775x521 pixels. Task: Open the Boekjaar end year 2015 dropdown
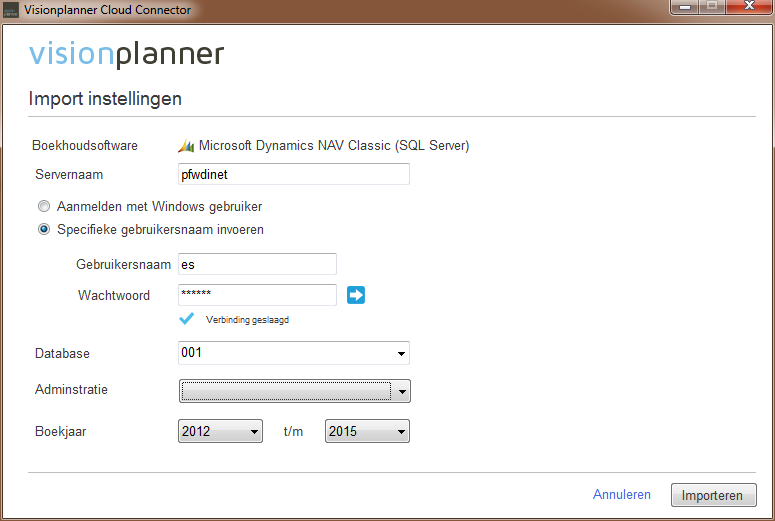pyautogui.click(x=367, y=431)
